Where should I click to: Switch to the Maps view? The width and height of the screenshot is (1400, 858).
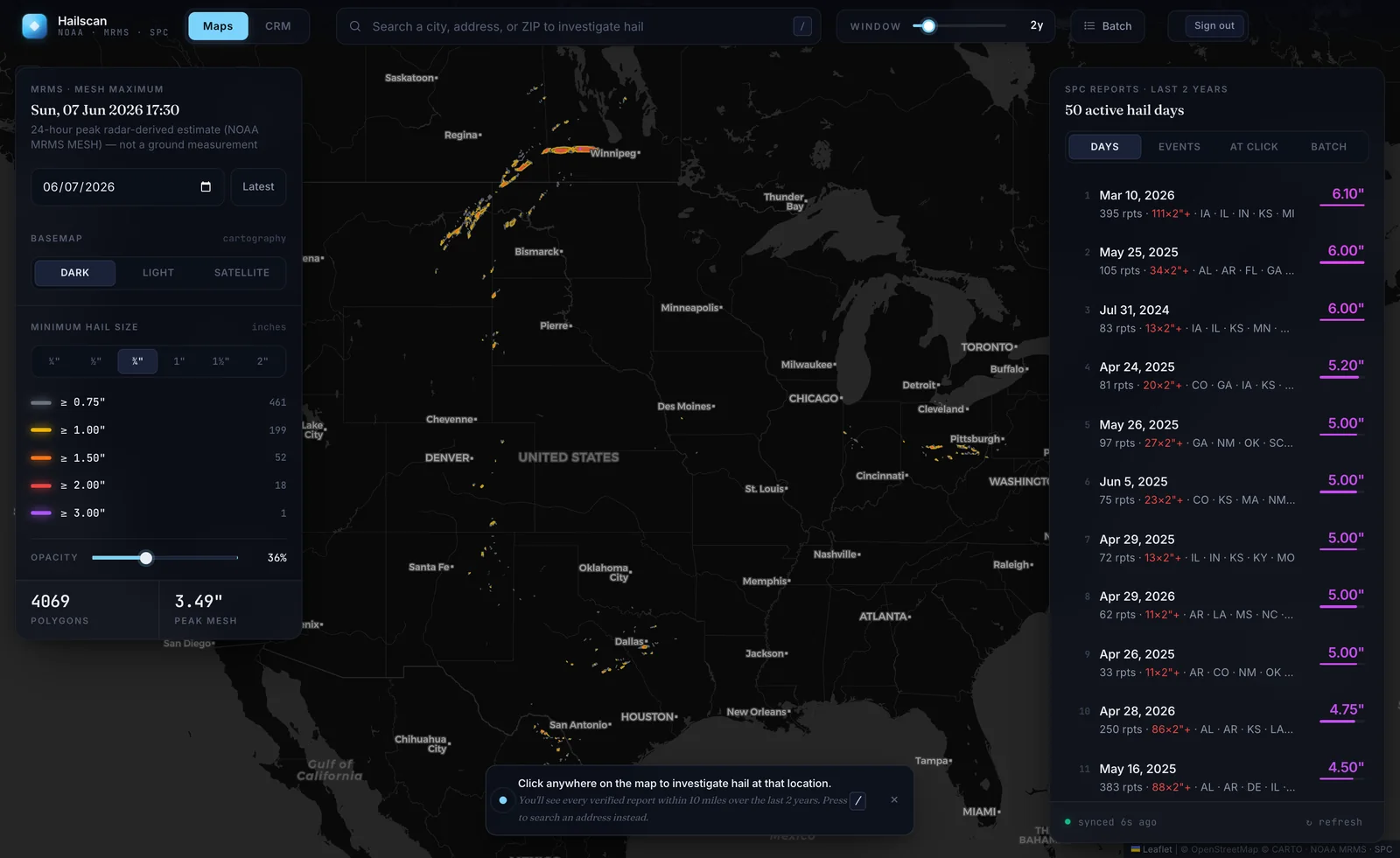coord(218,26)
